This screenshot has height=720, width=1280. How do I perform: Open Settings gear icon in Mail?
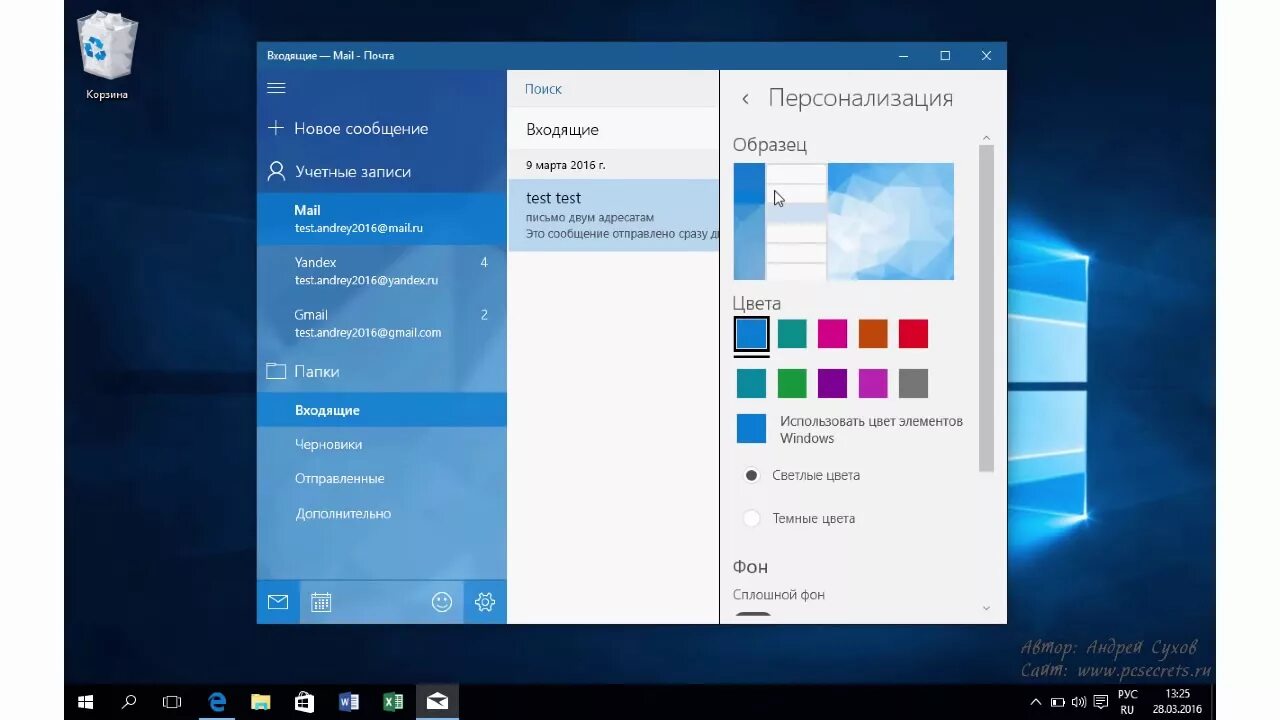[x=485, y=602]
